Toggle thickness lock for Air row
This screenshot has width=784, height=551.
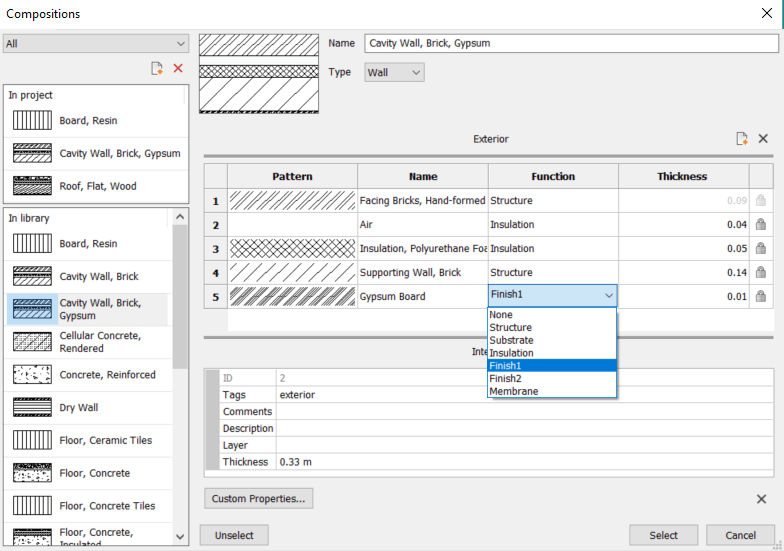760,224
